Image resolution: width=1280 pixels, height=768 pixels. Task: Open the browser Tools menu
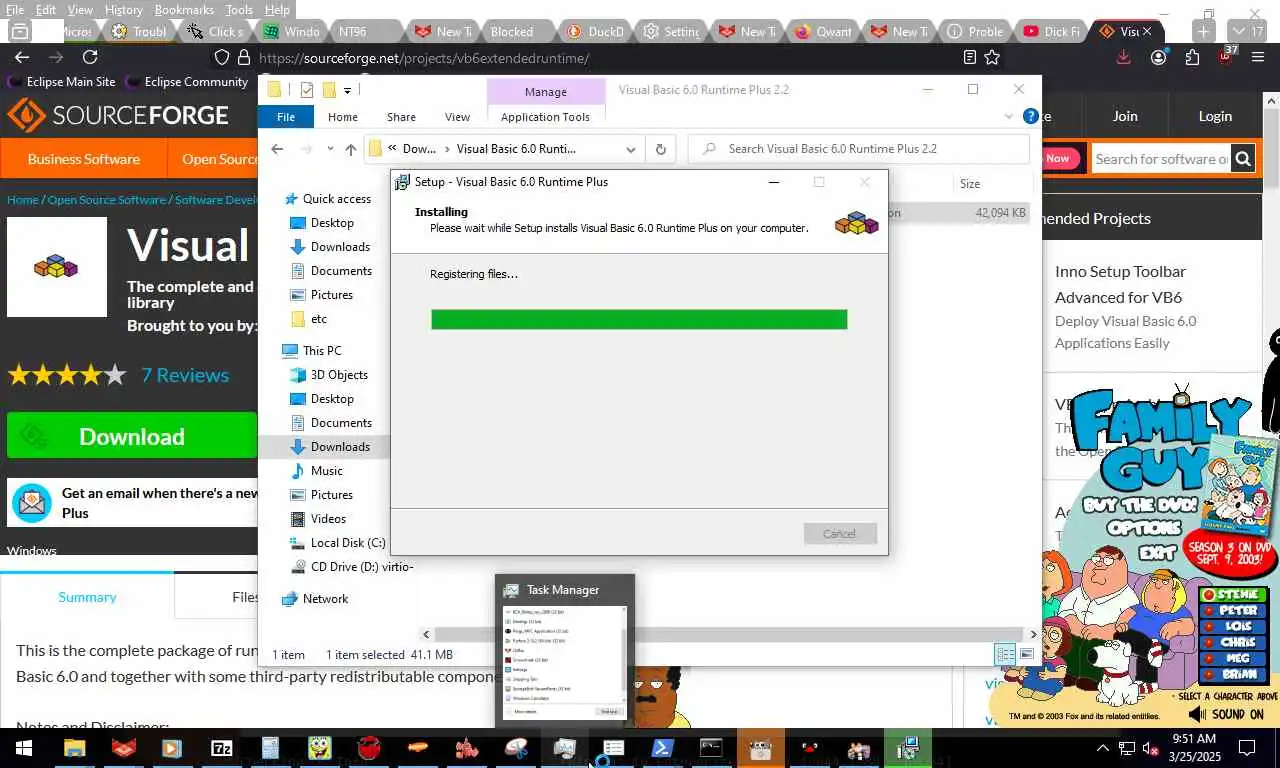[239, 9]
